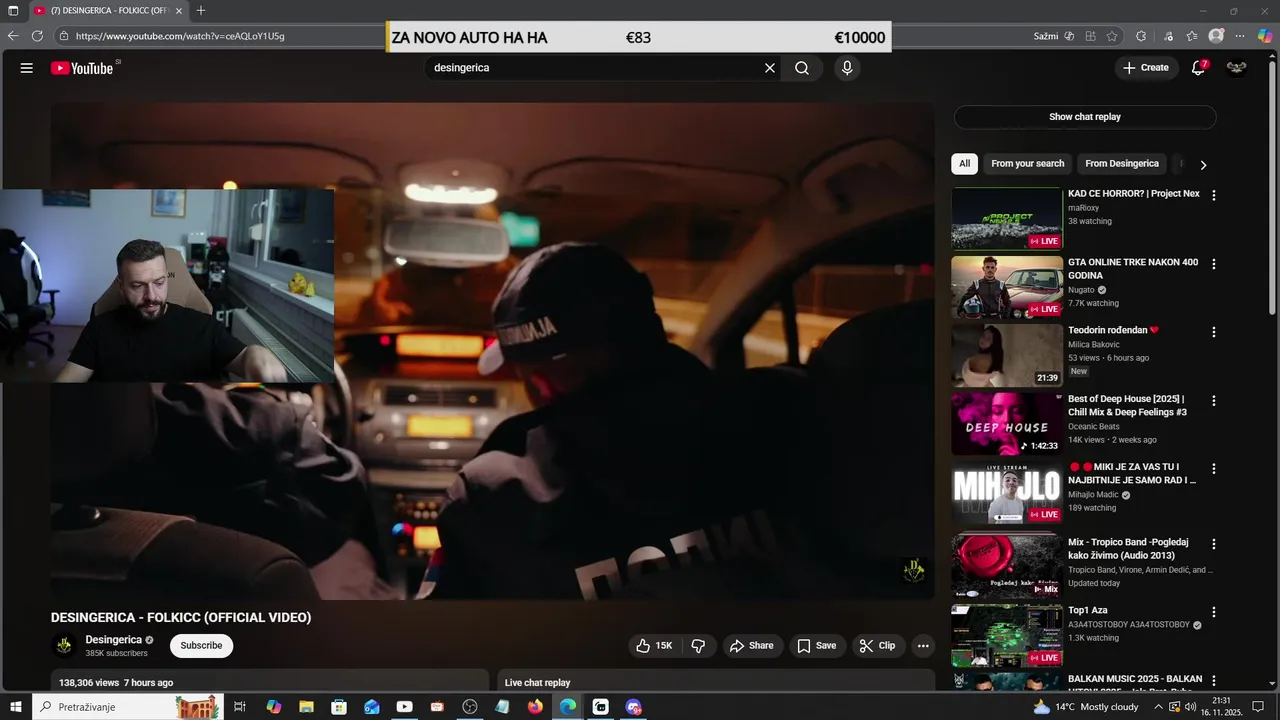The image size is (1280, 720).
Task: Open the Live chat replay section
Action: click(716, 682)
